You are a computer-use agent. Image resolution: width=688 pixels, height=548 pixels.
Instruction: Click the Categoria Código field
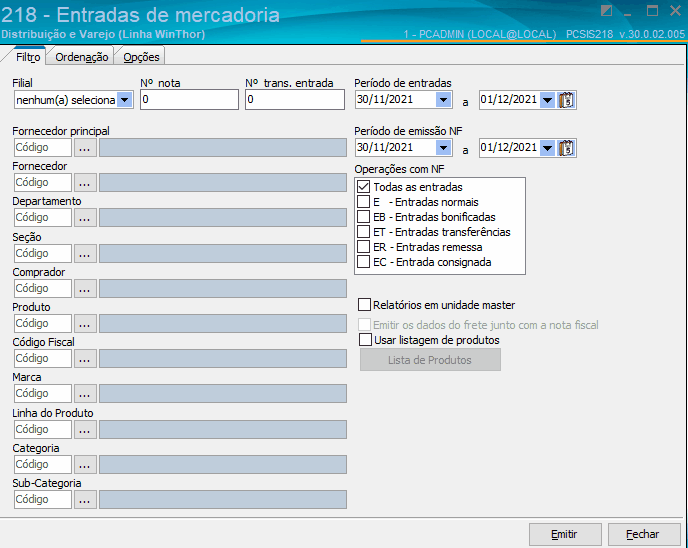click(43, 465)
